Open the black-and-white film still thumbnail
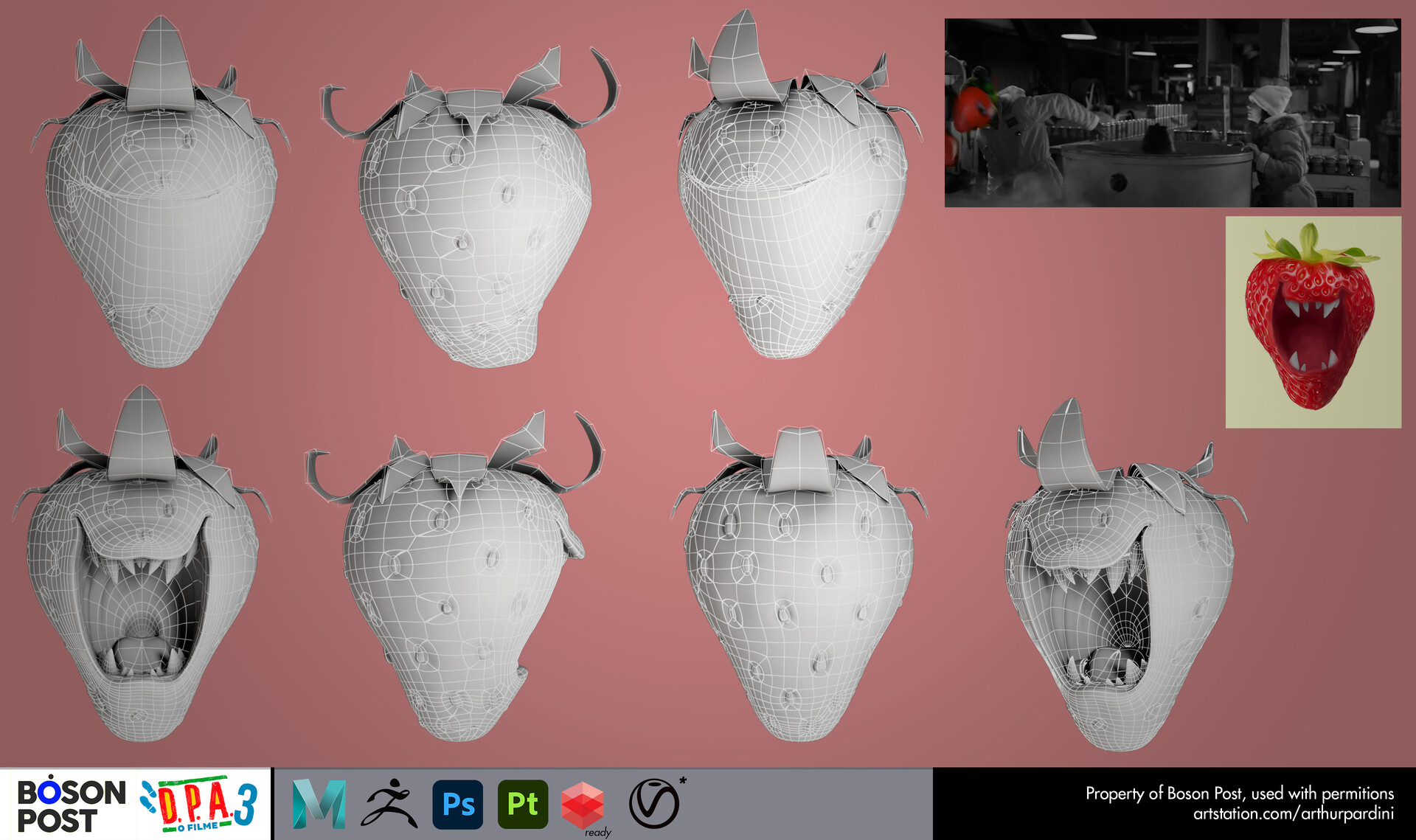1416x840 pixels. tap(1173, 113)
